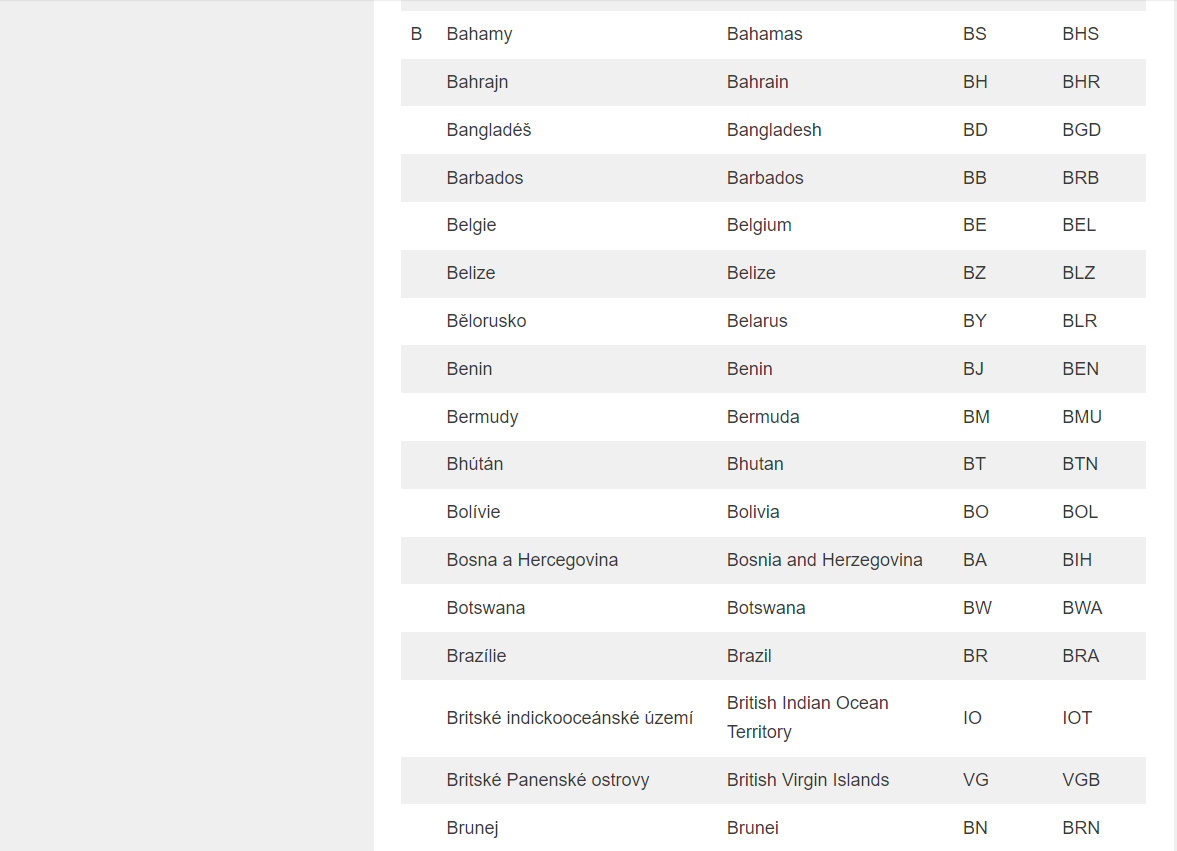The height and width of the screenshot is (851, 1177).
Task: Click the Belarus link
Action: tap(756, 321)
